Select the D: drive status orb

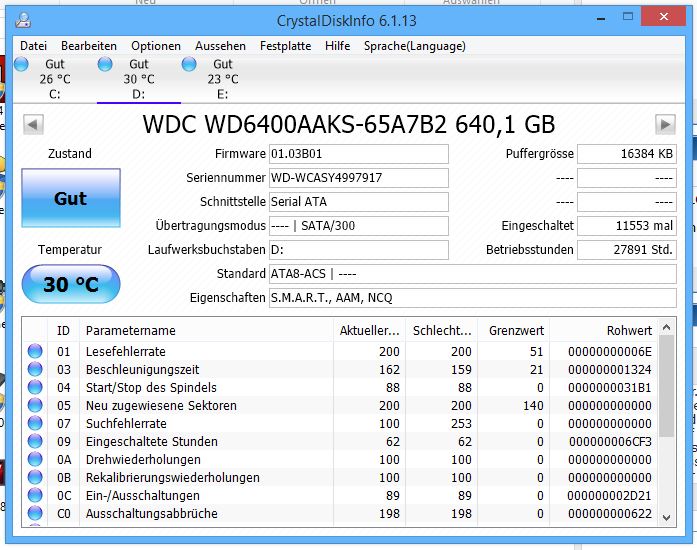click(x=105, y=64)
